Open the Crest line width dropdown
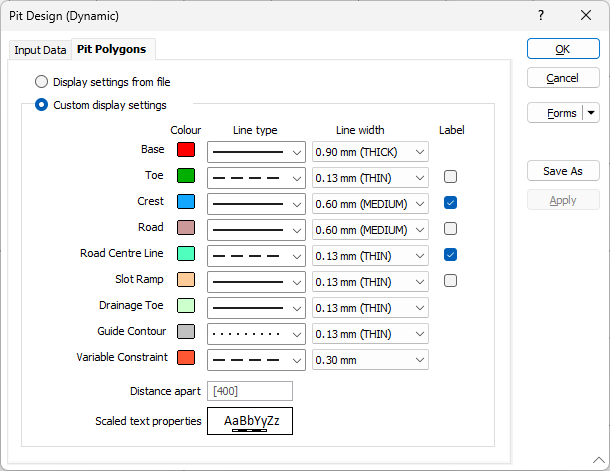 420,204
